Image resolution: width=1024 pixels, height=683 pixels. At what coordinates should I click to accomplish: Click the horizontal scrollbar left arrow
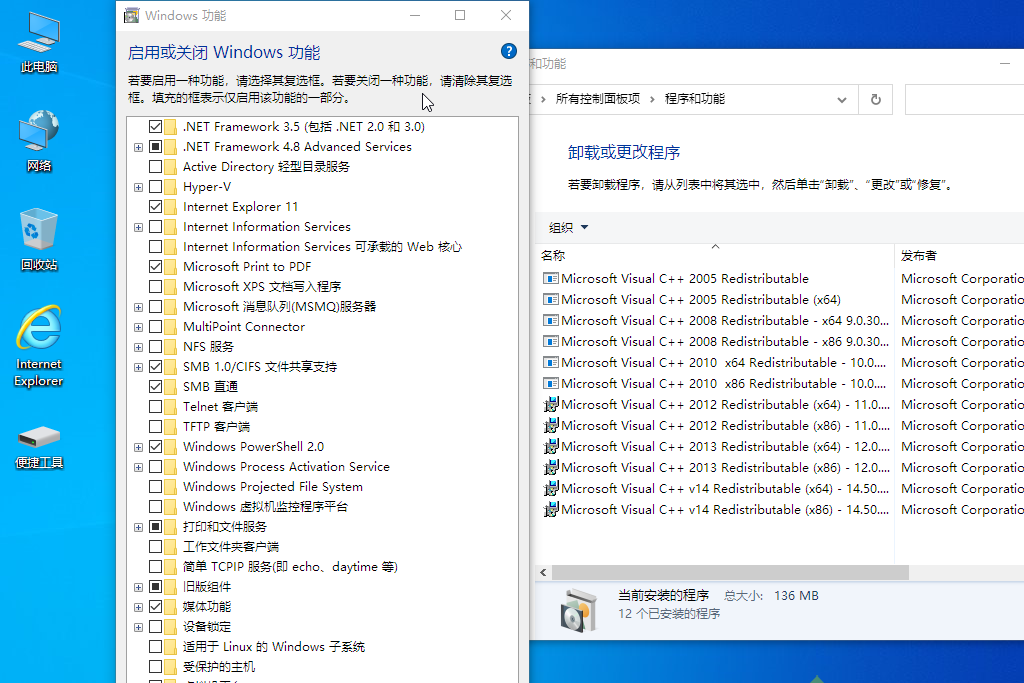[542, 571]
